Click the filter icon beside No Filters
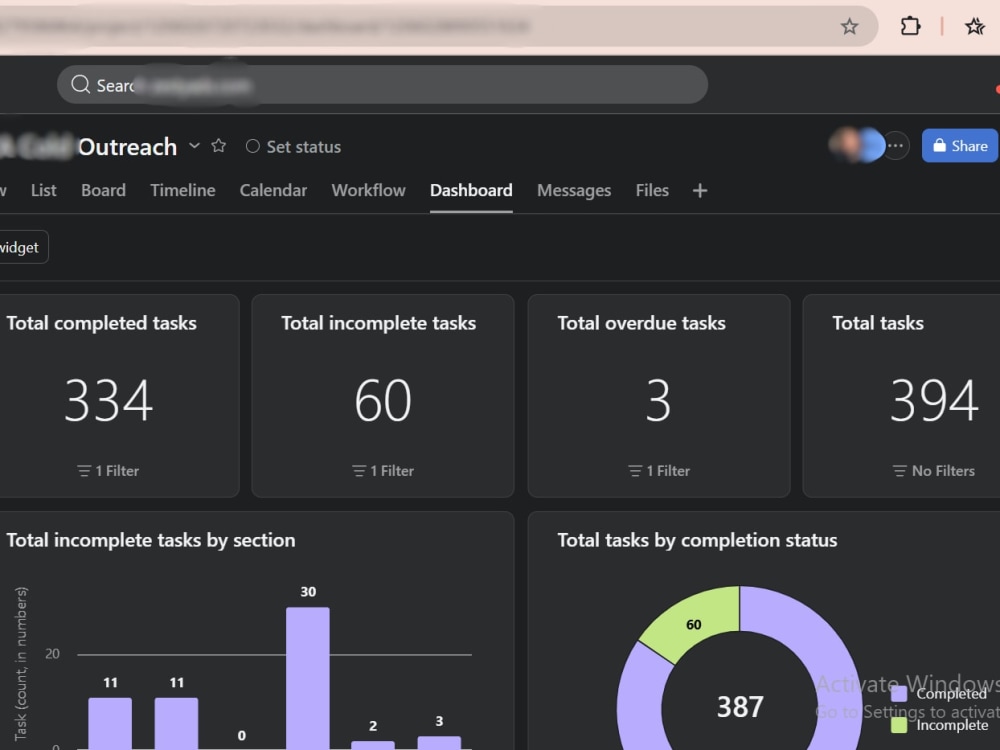The width and height of the screenshot is (1000, 750). (x=900, y=471)
